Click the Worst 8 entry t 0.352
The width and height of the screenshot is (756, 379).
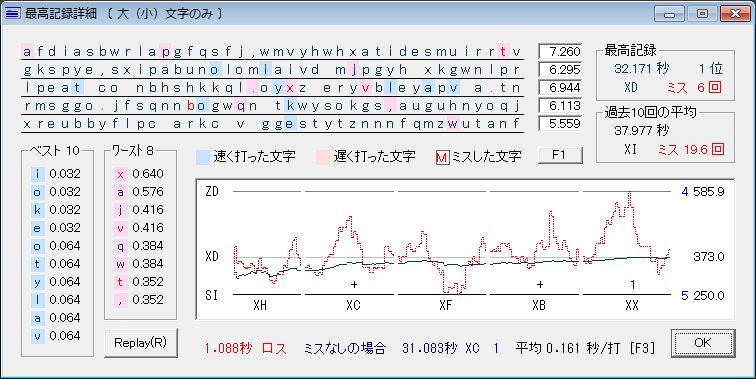(x=140, y=282)
